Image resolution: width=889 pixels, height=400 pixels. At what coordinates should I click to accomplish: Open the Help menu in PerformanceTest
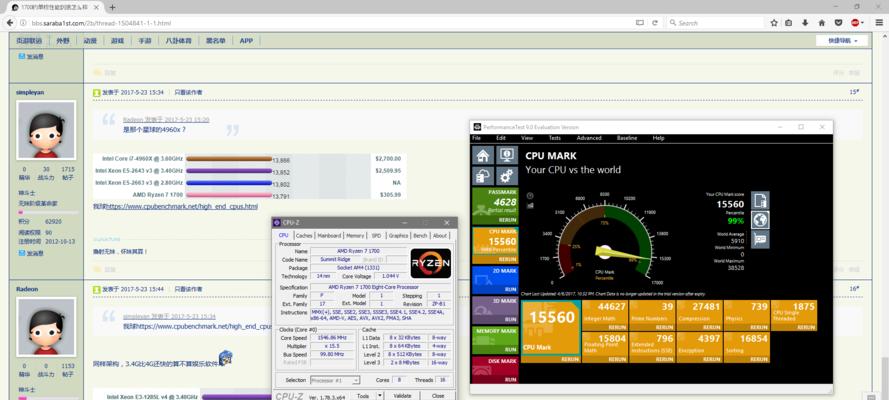coord(658,138)
